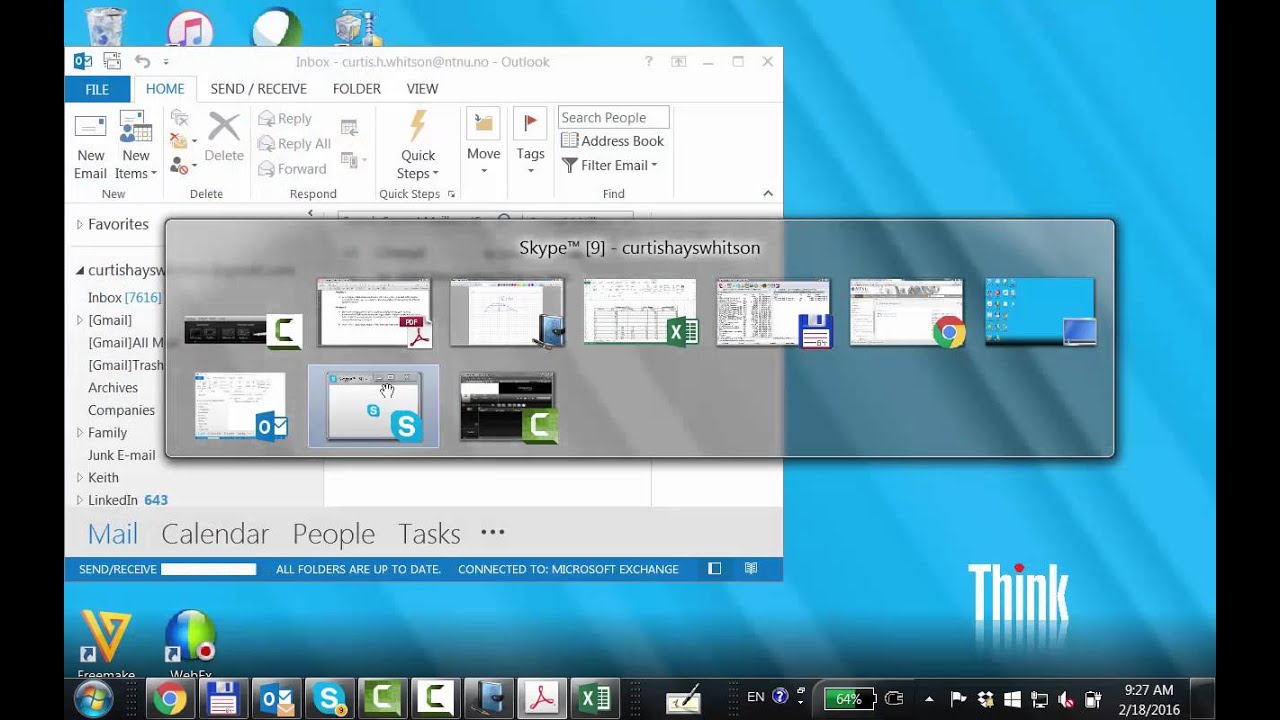Image resolution: width=1280 pixels, height=720 pixels.
Task: Open the Address Book
Action: pyautogui.click(x=612, y=141)
